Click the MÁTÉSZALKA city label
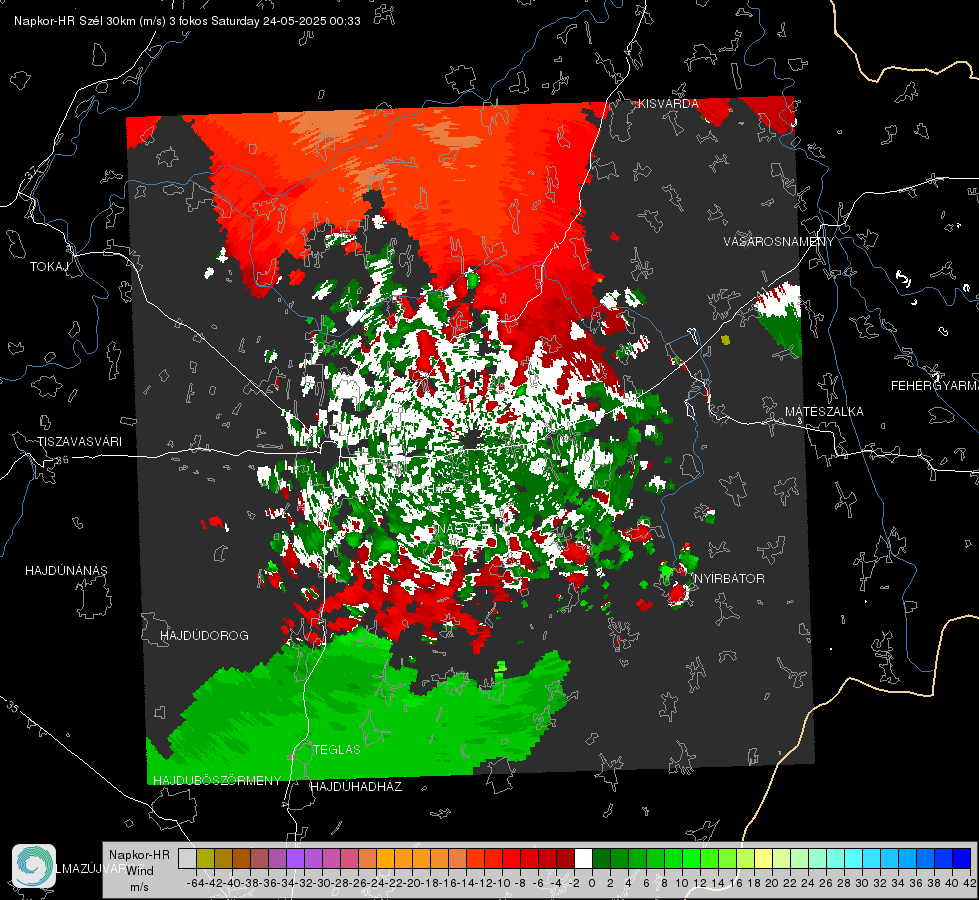This screenshot has width=979, height=900. point(824,412)
